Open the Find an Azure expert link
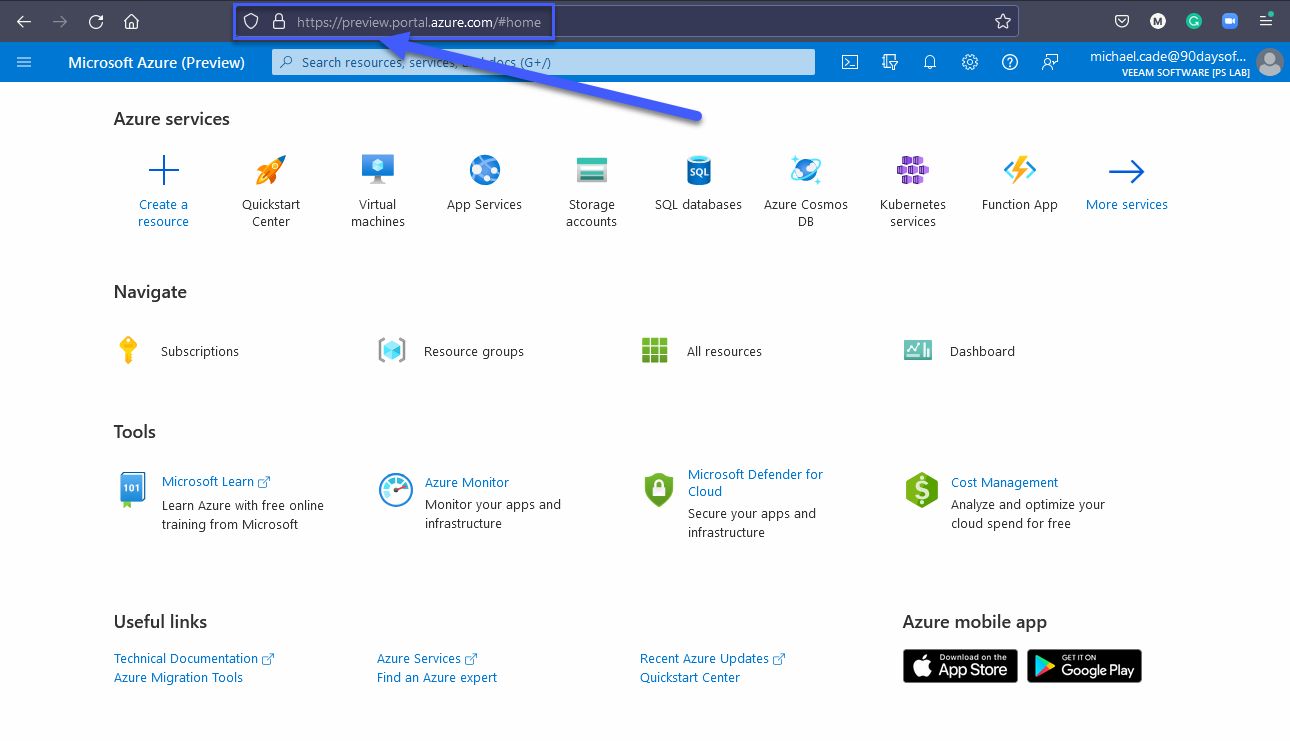 (436, 677)
